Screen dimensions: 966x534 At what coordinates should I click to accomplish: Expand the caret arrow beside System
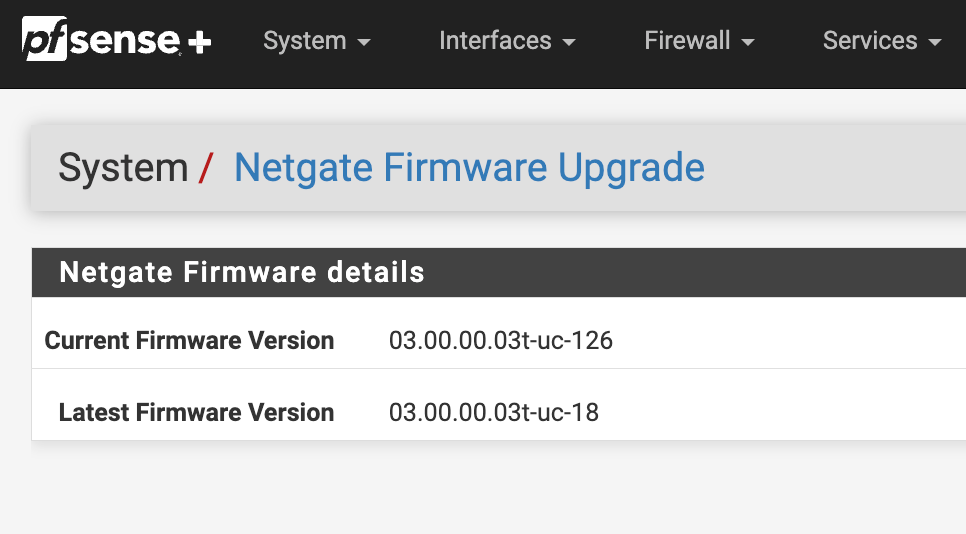364,42
